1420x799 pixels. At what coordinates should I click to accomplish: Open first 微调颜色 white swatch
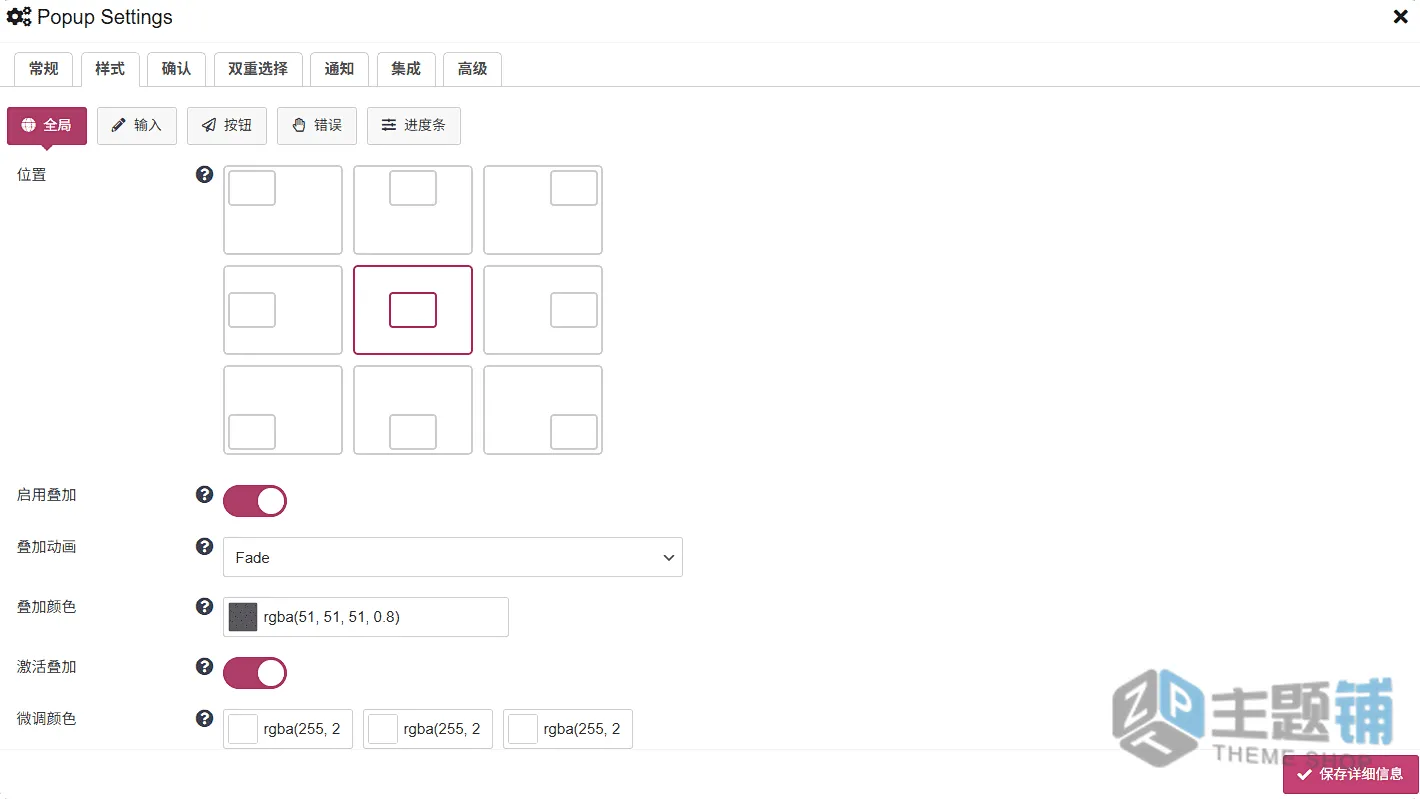[x=243, y=729]
